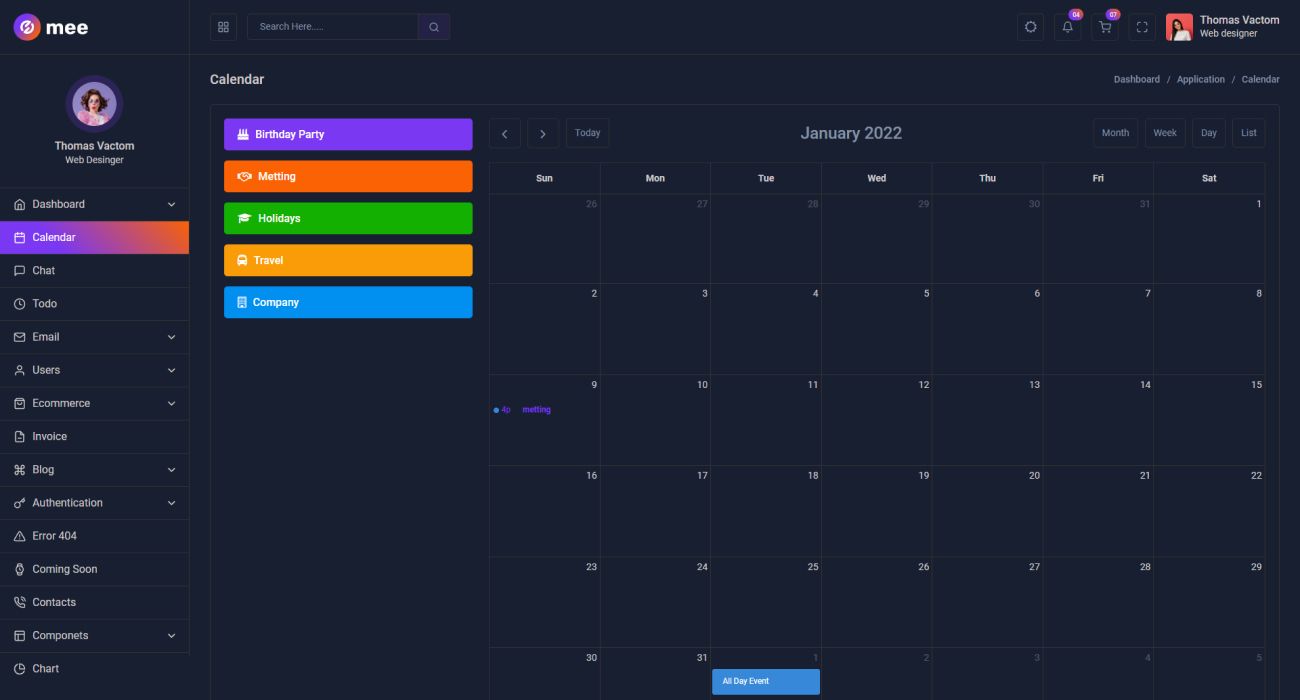This screenshot has height=700, width=1300.
Task: Click the Contacts phone icon
Action: [x=19, y=603]
